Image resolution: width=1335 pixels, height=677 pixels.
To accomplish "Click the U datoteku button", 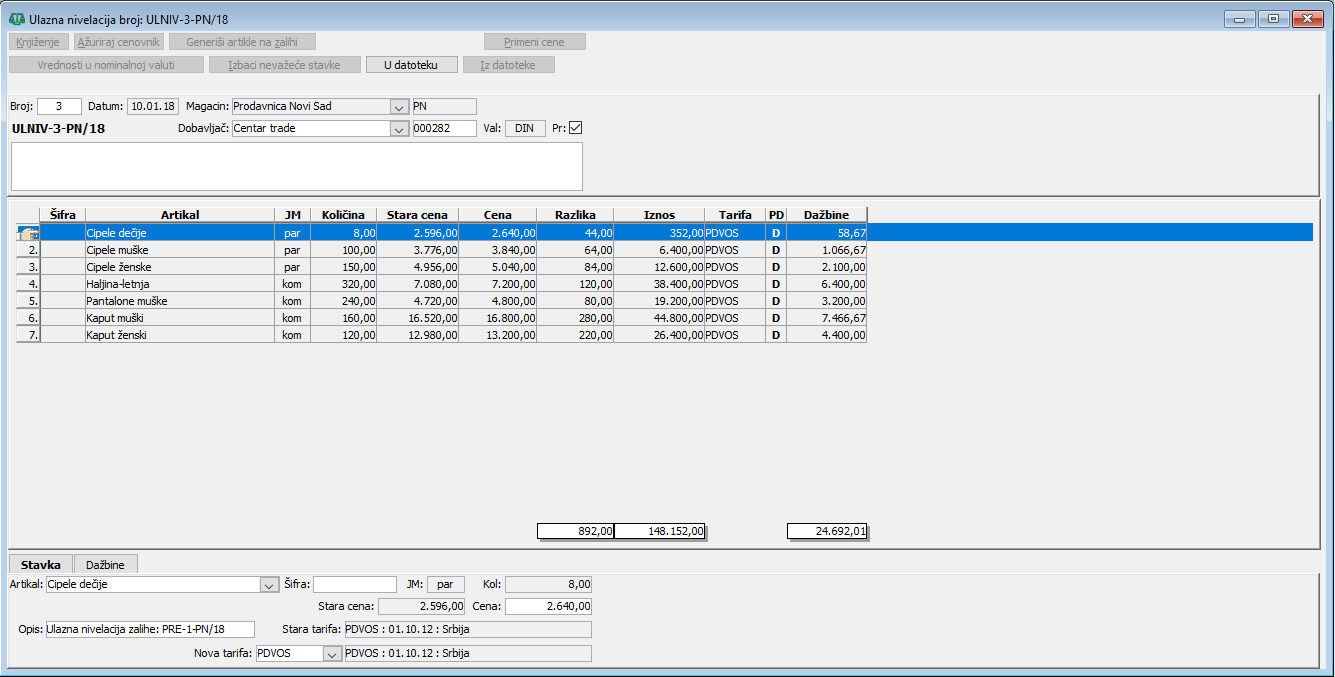I will coord(412,65).
